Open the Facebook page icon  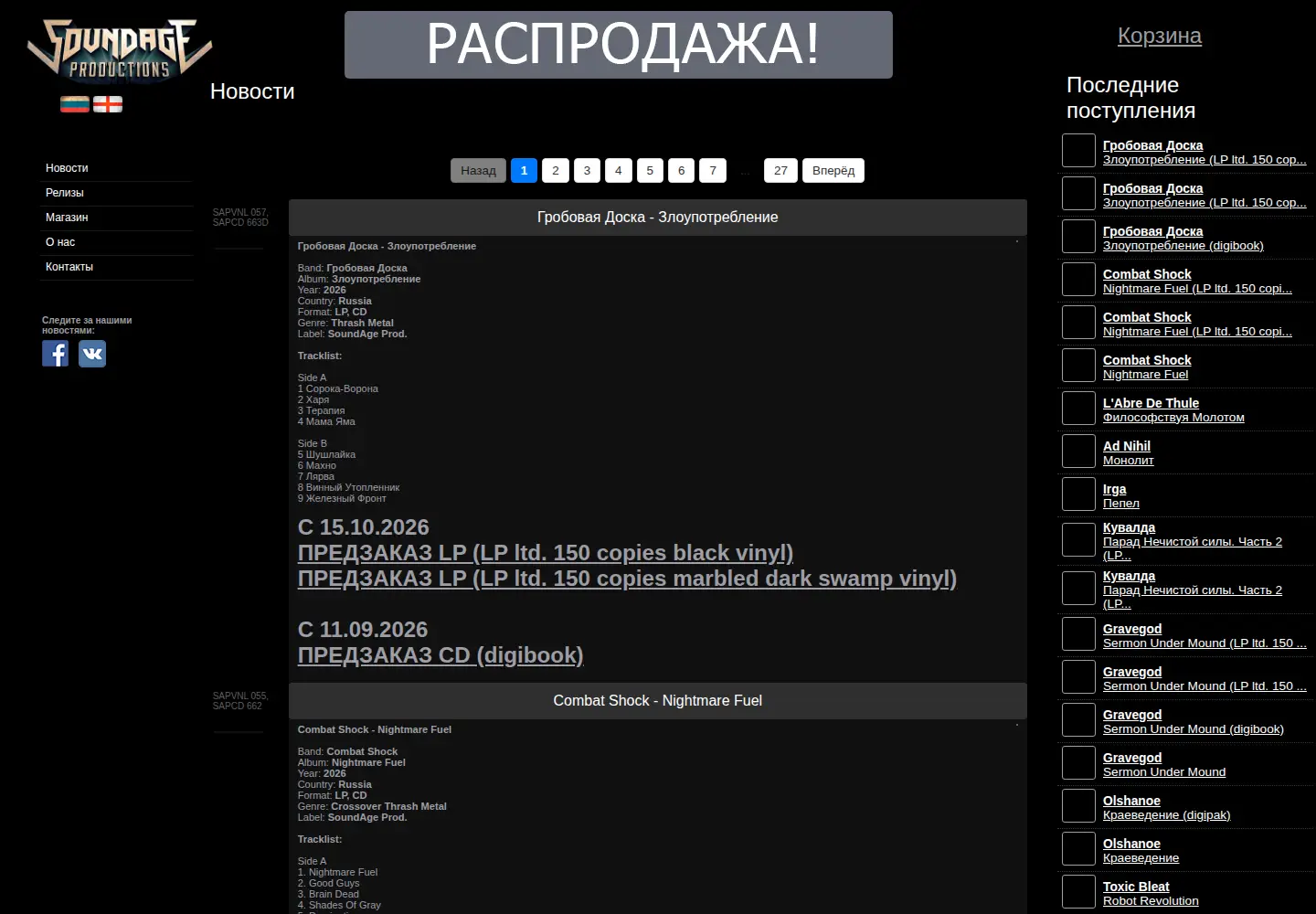point(56,354)
